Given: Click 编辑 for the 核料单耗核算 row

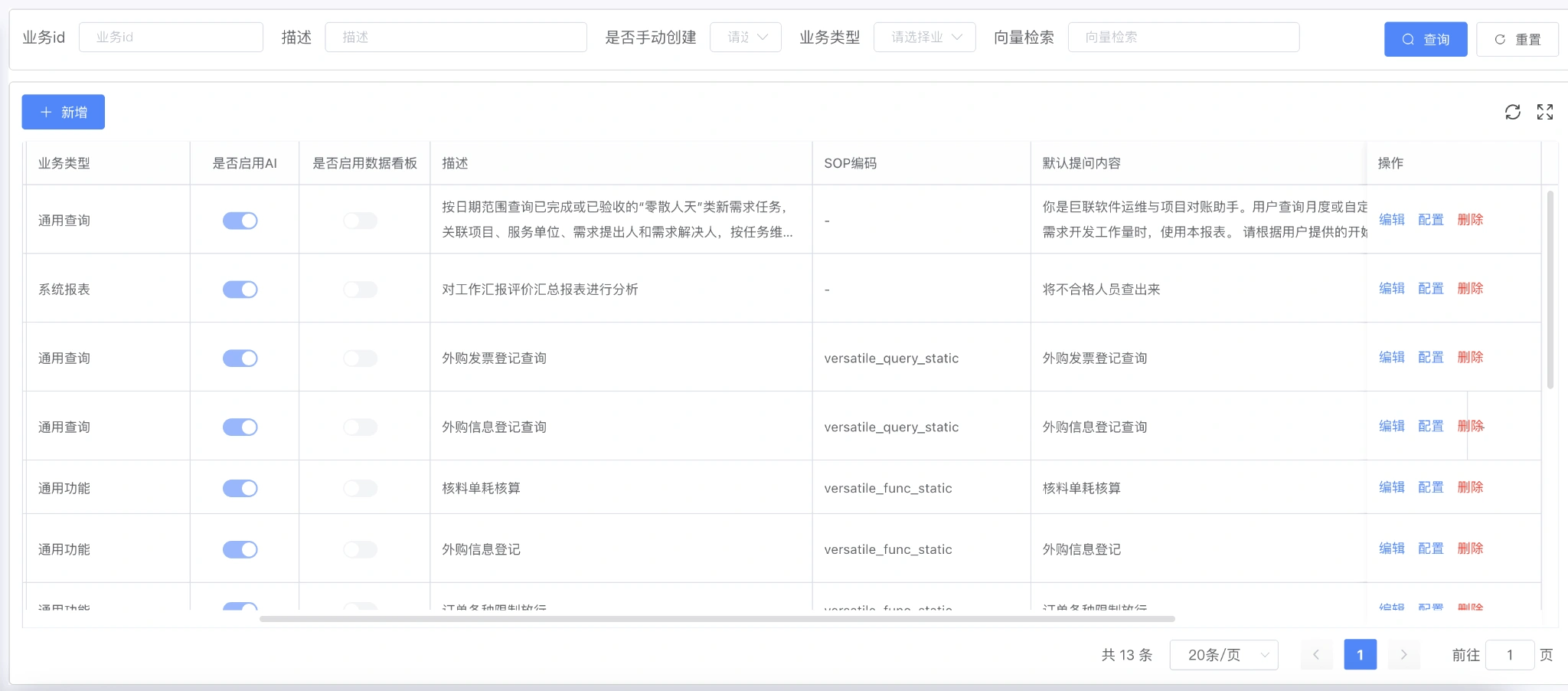Looking at the screenshot, I should click(x=1392, y=487).
